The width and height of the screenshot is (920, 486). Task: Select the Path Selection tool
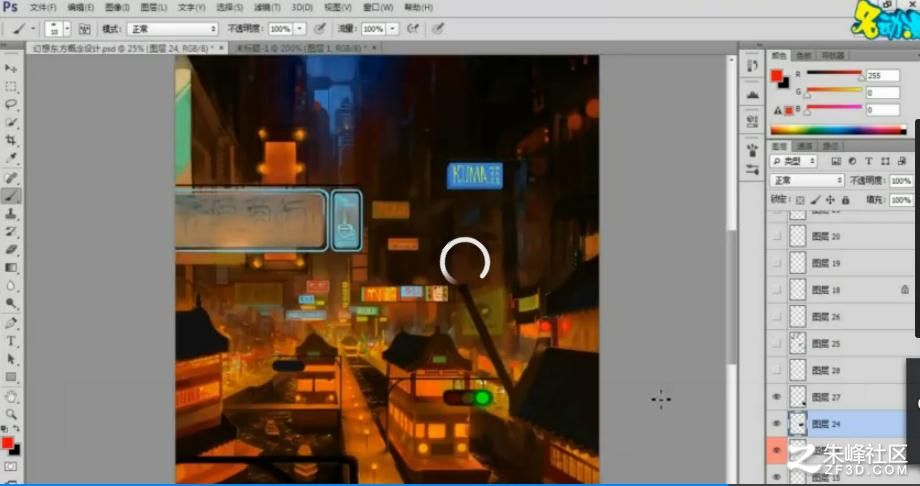[x=11, y=359]
